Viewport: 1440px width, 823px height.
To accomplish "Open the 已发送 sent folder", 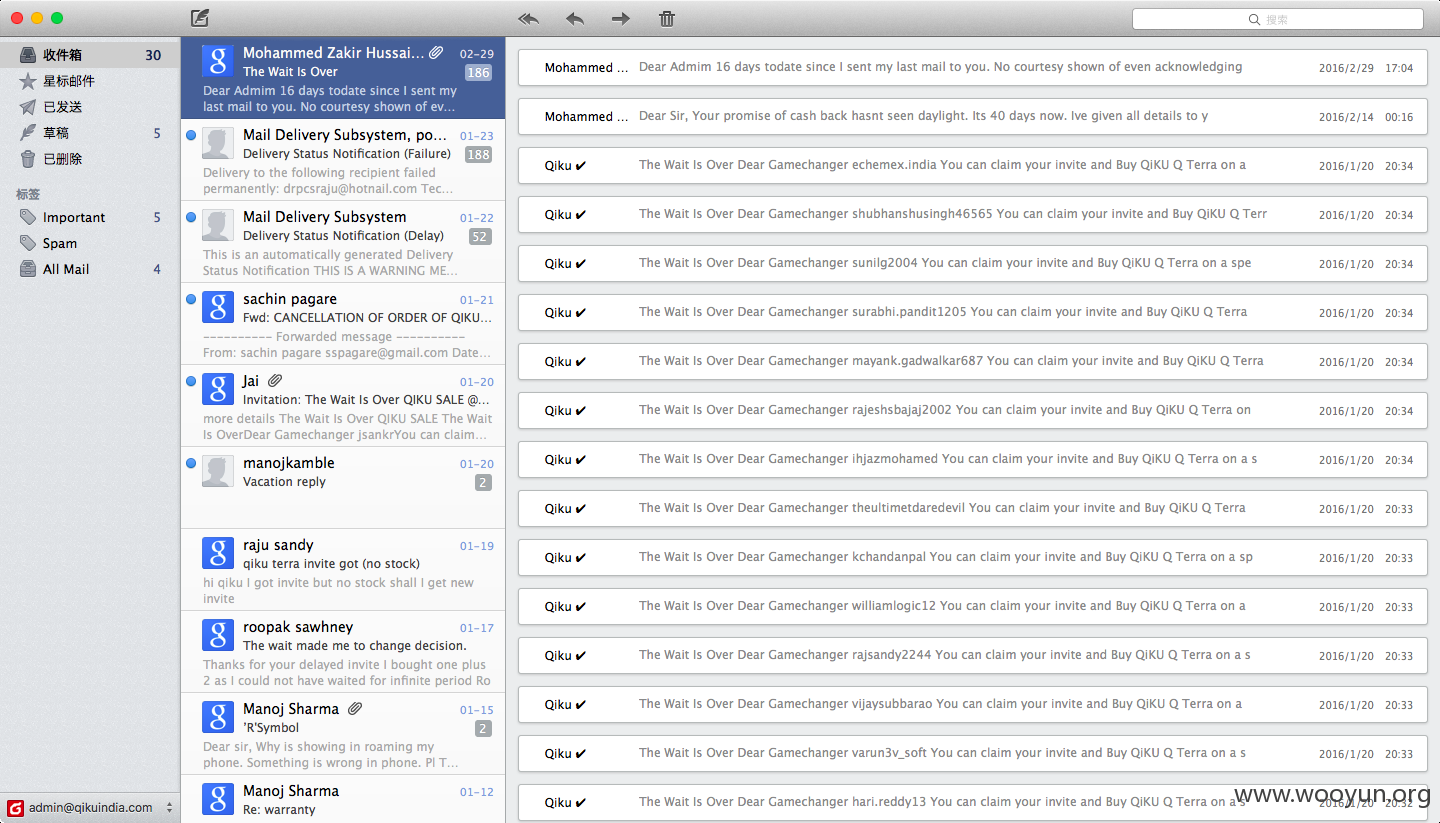I will click(90, 107).
